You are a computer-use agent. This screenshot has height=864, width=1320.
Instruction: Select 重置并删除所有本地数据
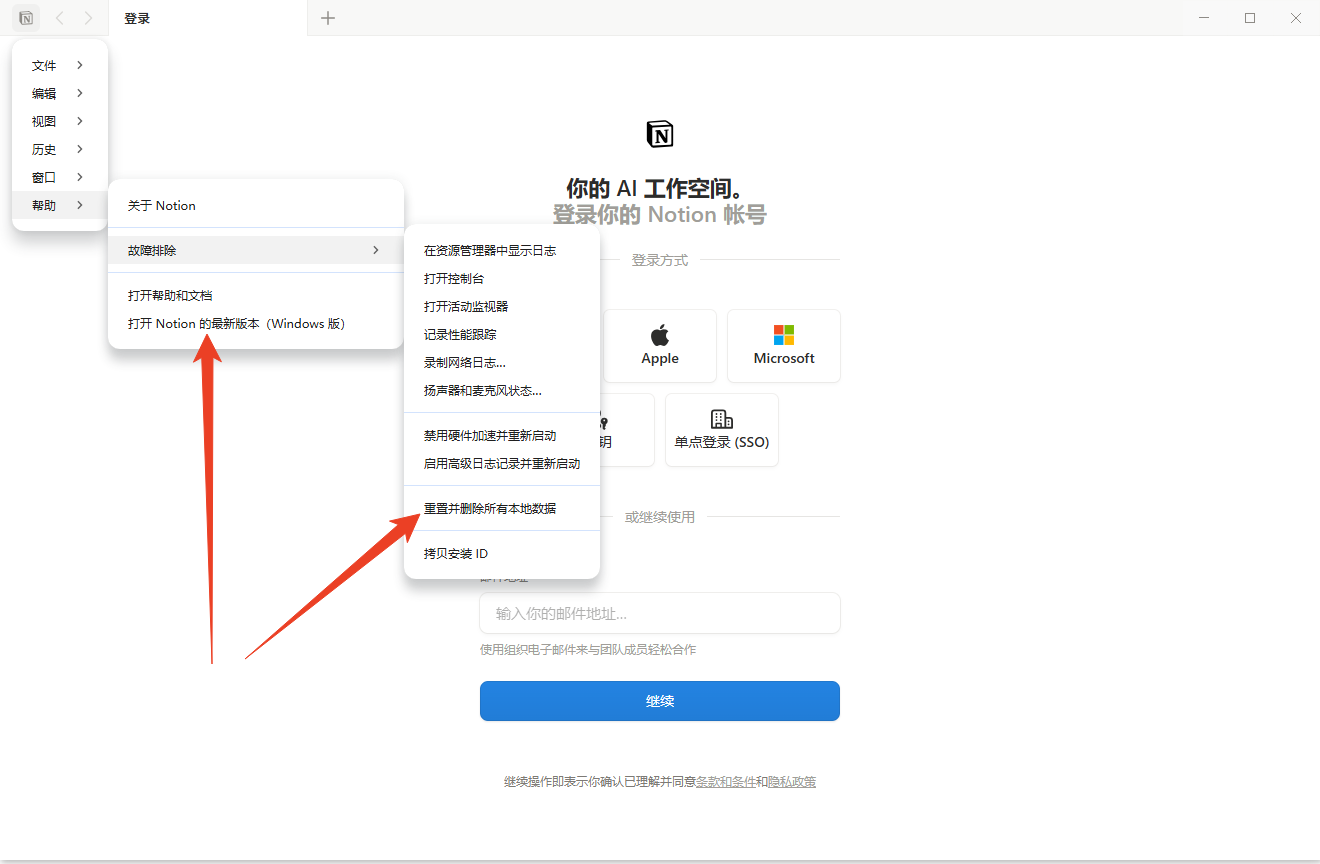tap(489, 507)
